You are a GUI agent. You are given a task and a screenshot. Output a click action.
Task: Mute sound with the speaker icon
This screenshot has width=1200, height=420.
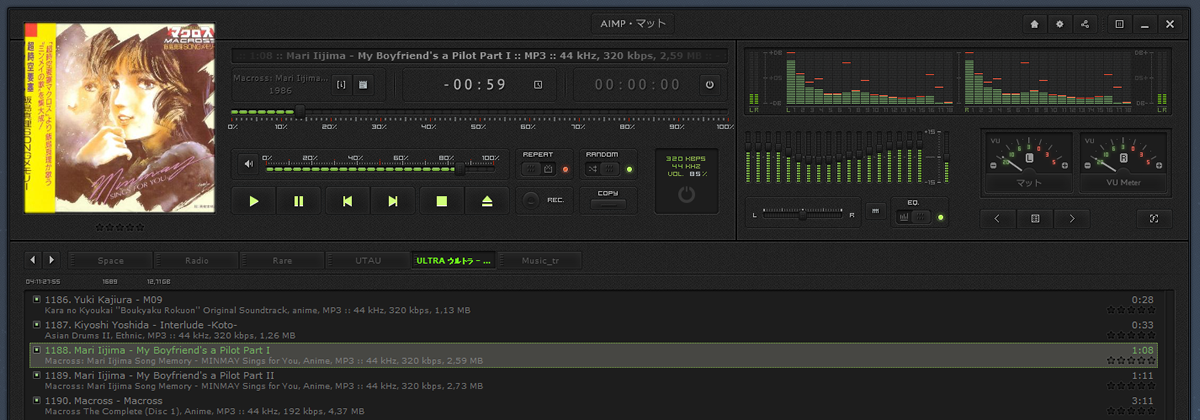pos(247,164)
